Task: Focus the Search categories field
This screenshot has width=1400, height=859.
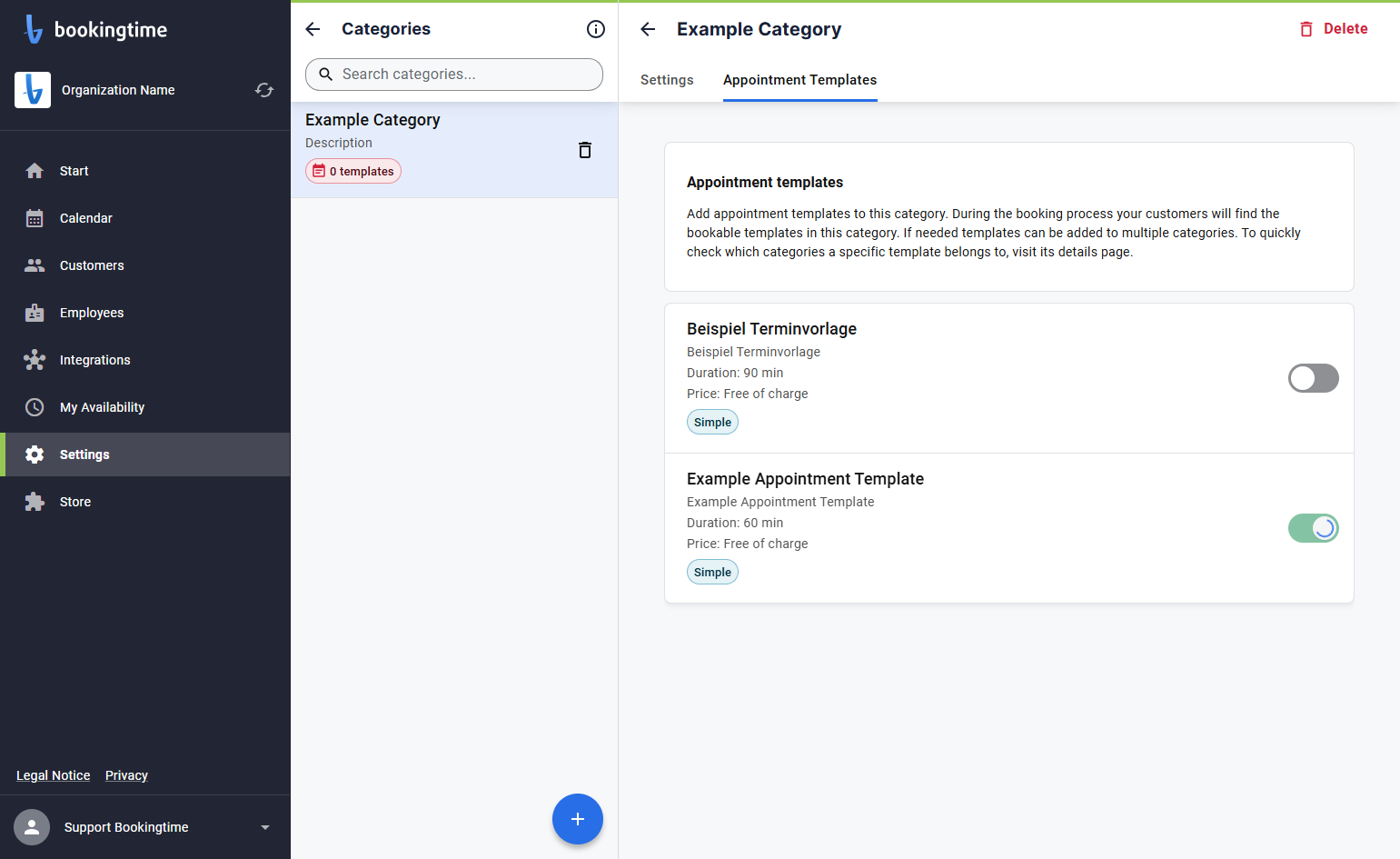Action: 454,75
